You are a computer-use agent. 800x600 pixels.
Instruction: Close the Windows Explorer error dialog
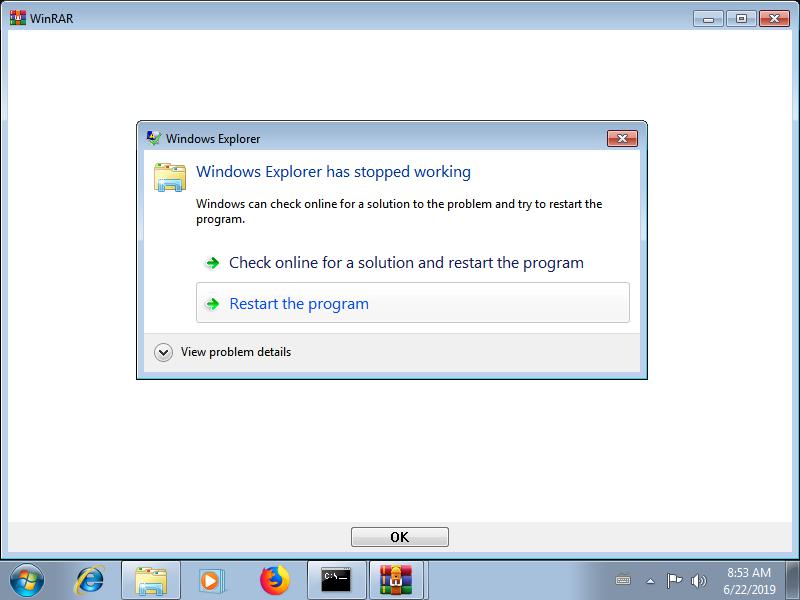[622, 138]
